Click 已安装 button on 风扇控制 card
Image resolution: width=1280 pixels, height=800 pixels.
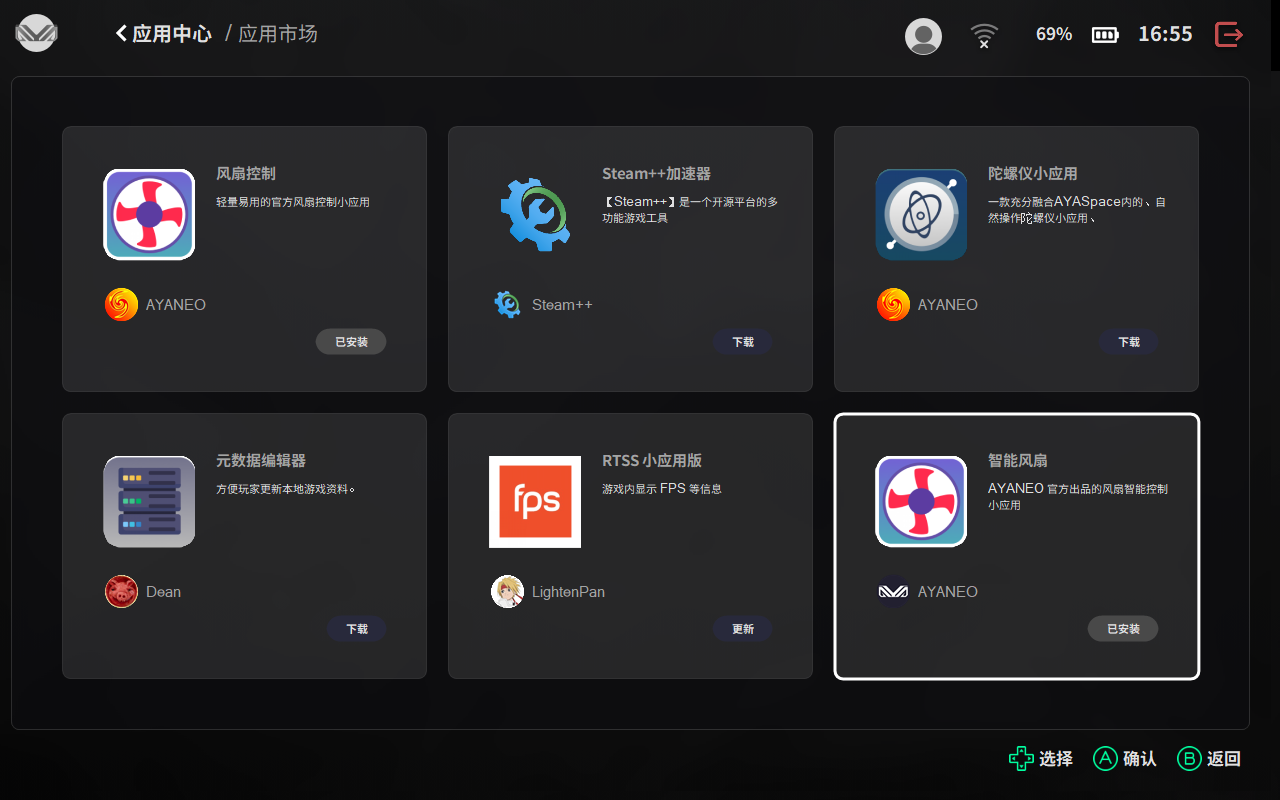351,342
